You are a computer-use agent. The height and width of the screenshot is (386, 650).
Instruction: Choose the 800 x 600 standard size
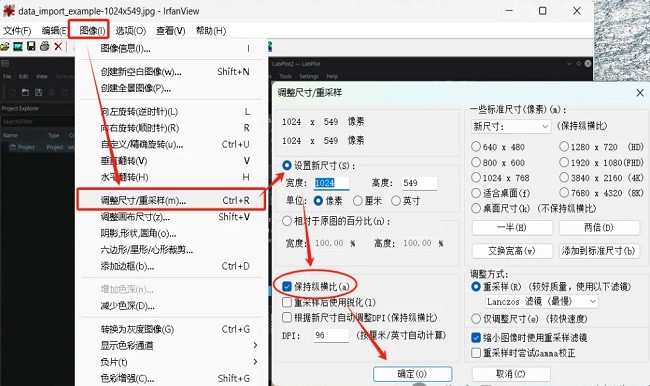coord(476,162)
